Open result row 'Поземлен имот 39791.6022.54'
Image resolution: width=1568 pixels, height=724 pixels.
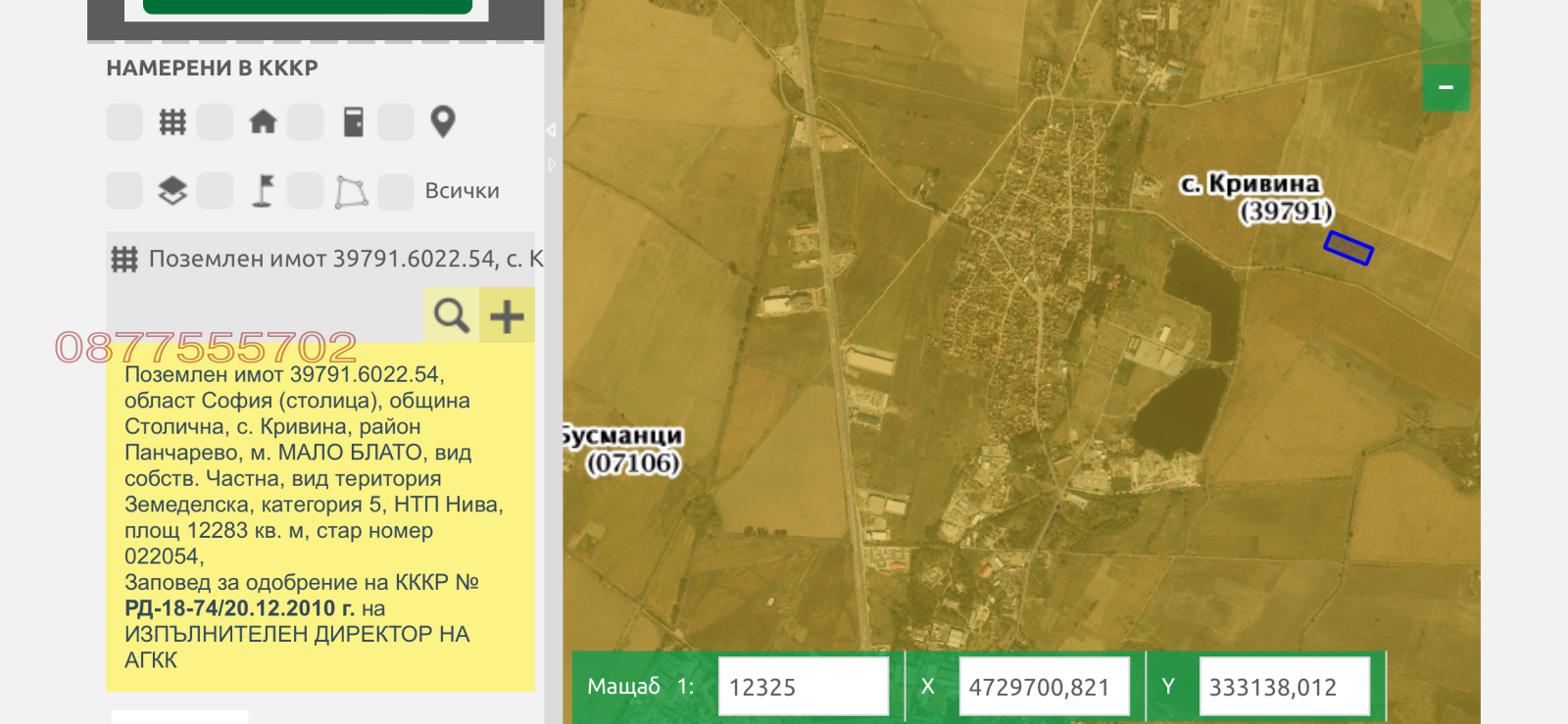(x=333, y=259)
